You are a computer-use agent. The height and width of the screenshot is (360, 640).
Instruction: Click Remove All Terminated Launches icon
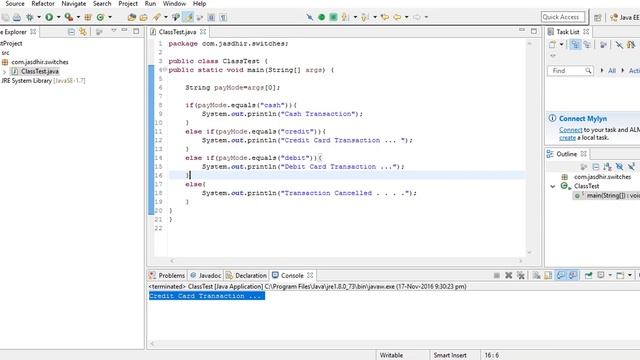(x=521, y=276)
